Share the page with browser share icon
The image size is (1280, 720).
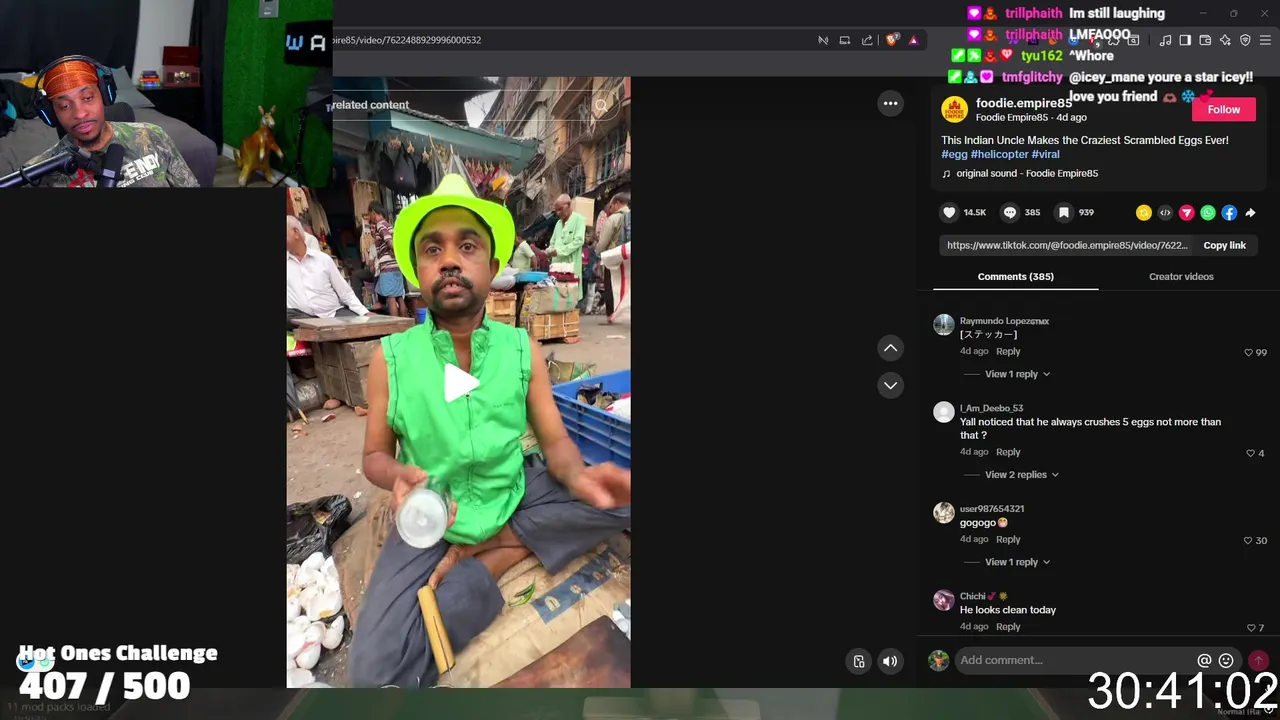(867, 40)
